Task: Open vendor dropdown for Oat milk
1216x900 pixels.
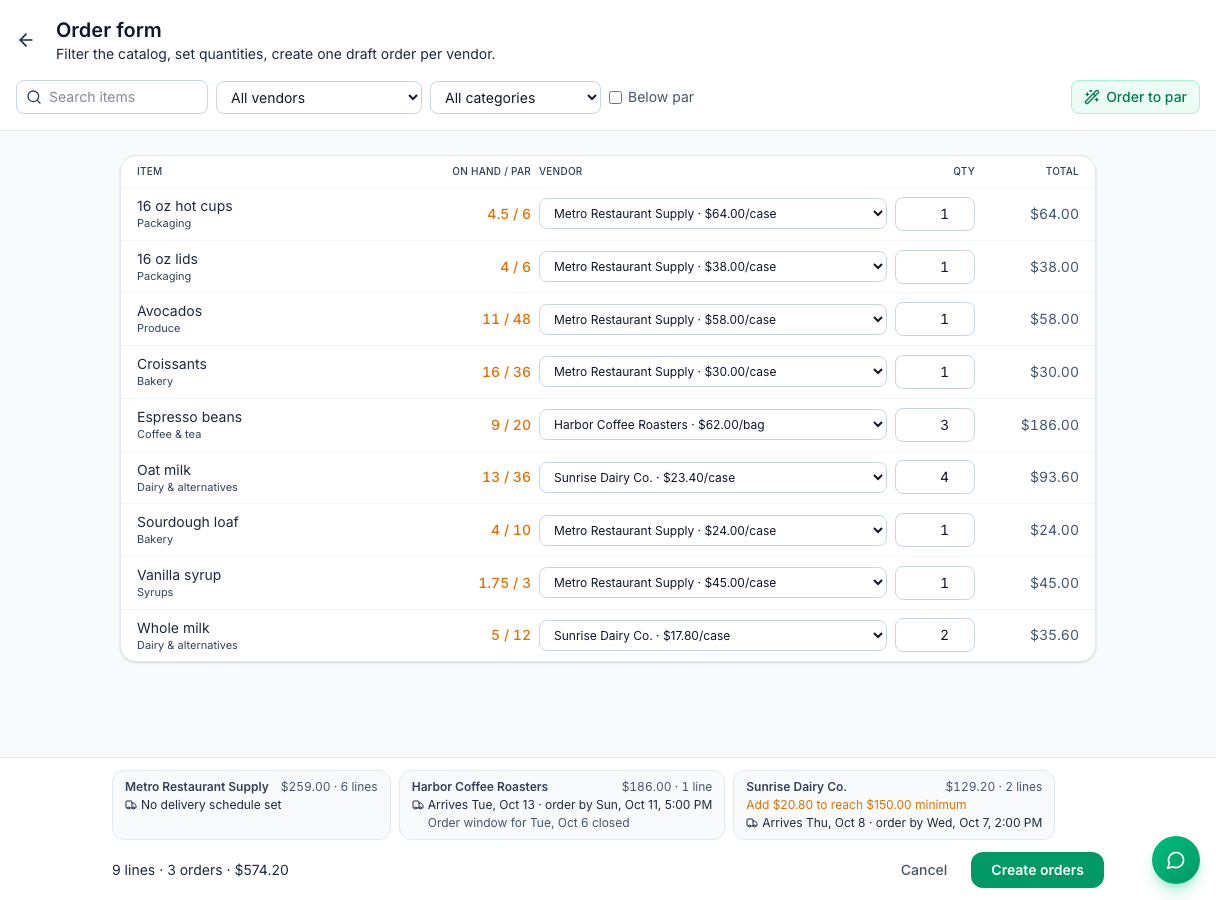Action: [x=713, y=477]
